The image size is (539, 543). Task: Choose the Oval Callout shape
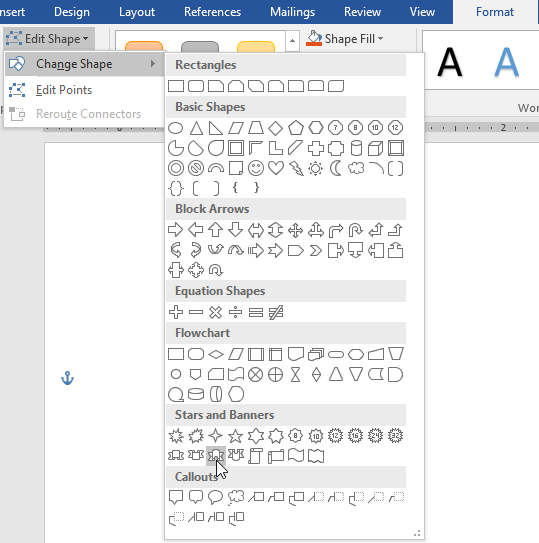tap(215, 497)
